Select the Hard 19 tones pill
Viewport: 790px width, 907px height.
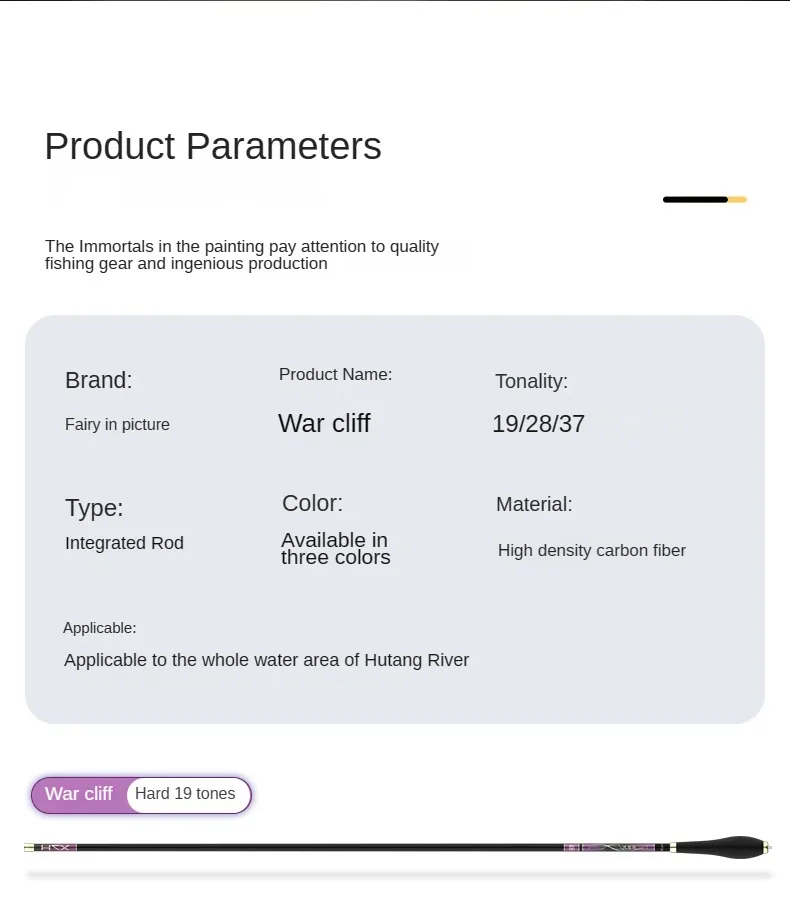pos(186,794)
